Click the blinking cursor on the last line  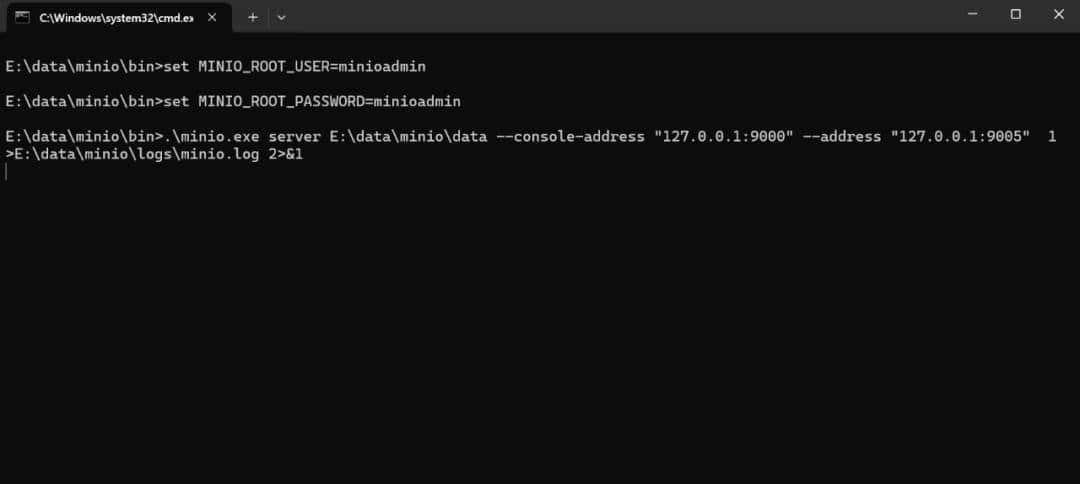coord(7,172)
